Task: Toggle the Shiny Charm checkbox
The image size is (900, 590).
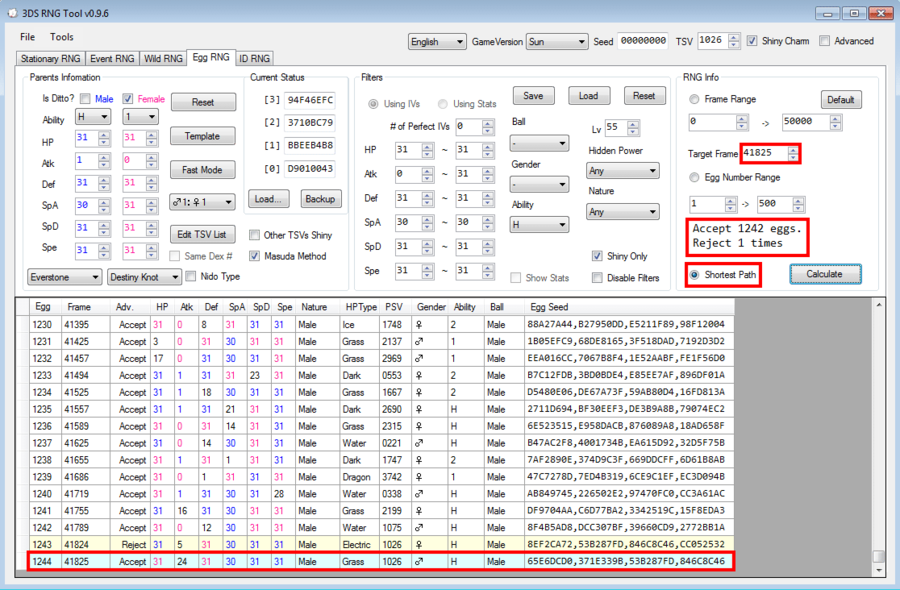Action: coord(752,41)
